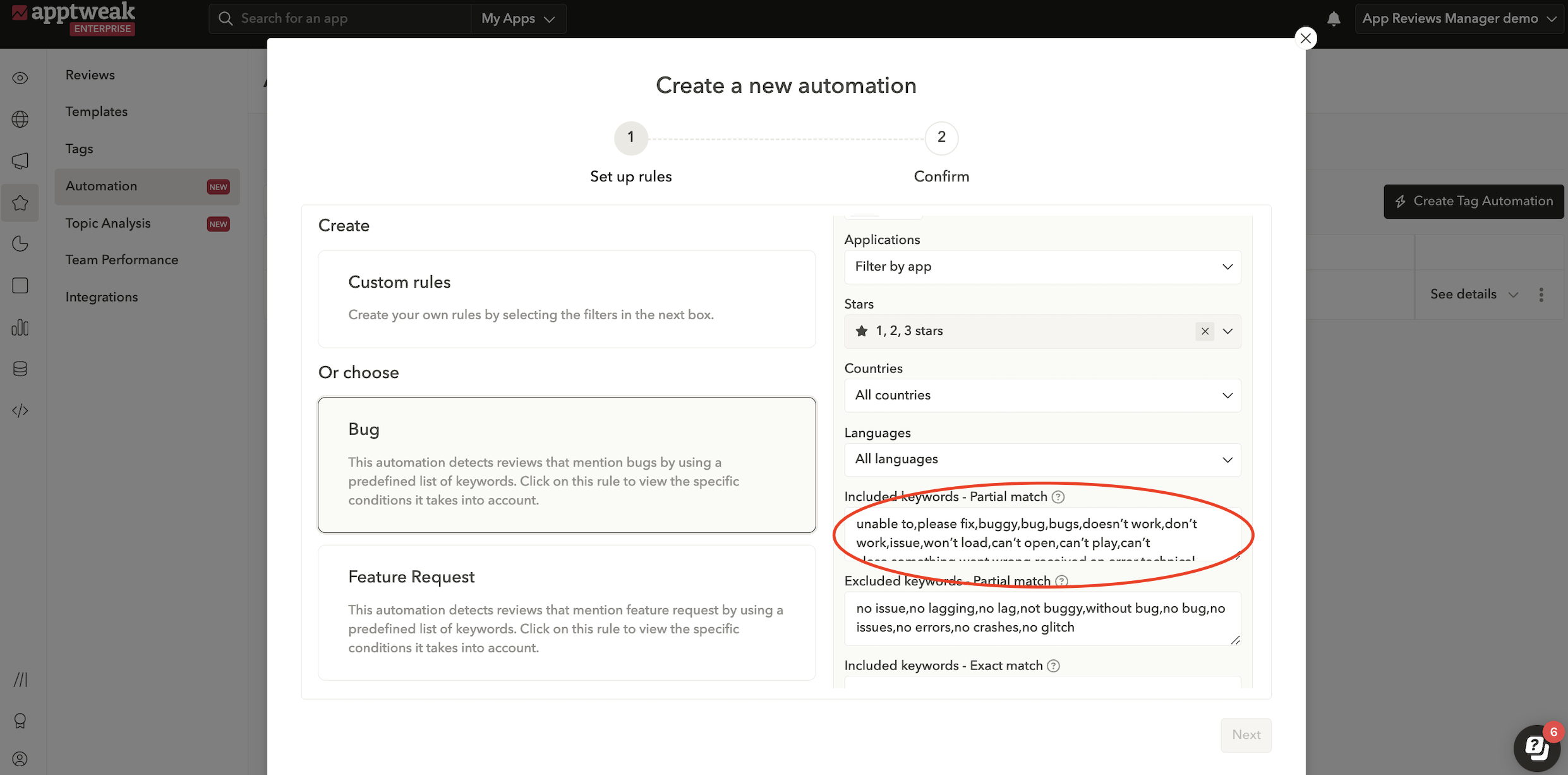
Task: Click the user profile icon at sidebar bottom
Action: tap(20, 759)
